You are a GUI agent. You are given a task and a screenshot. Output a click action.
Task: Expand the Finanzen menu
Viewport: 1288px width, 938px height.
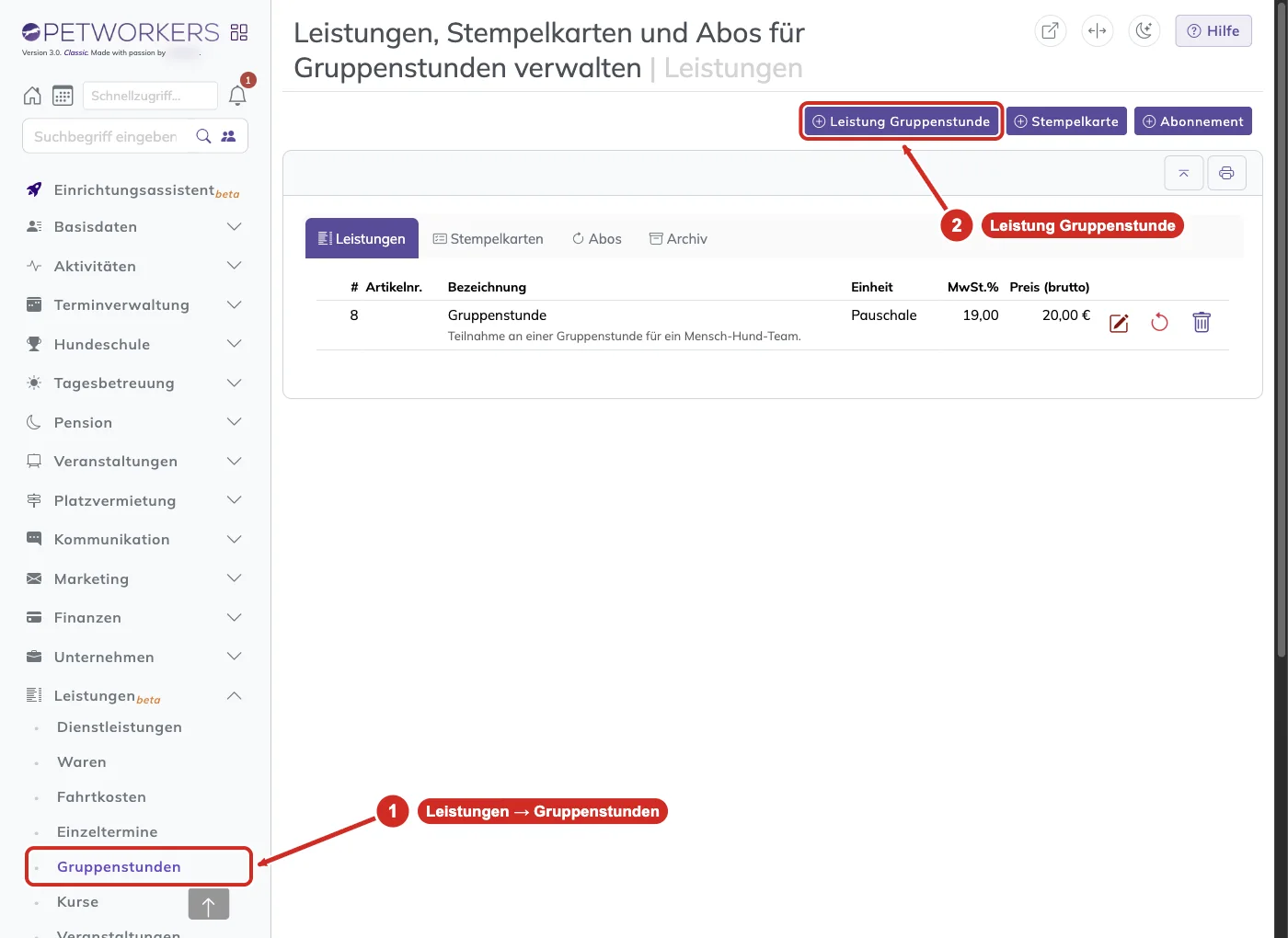134,618
